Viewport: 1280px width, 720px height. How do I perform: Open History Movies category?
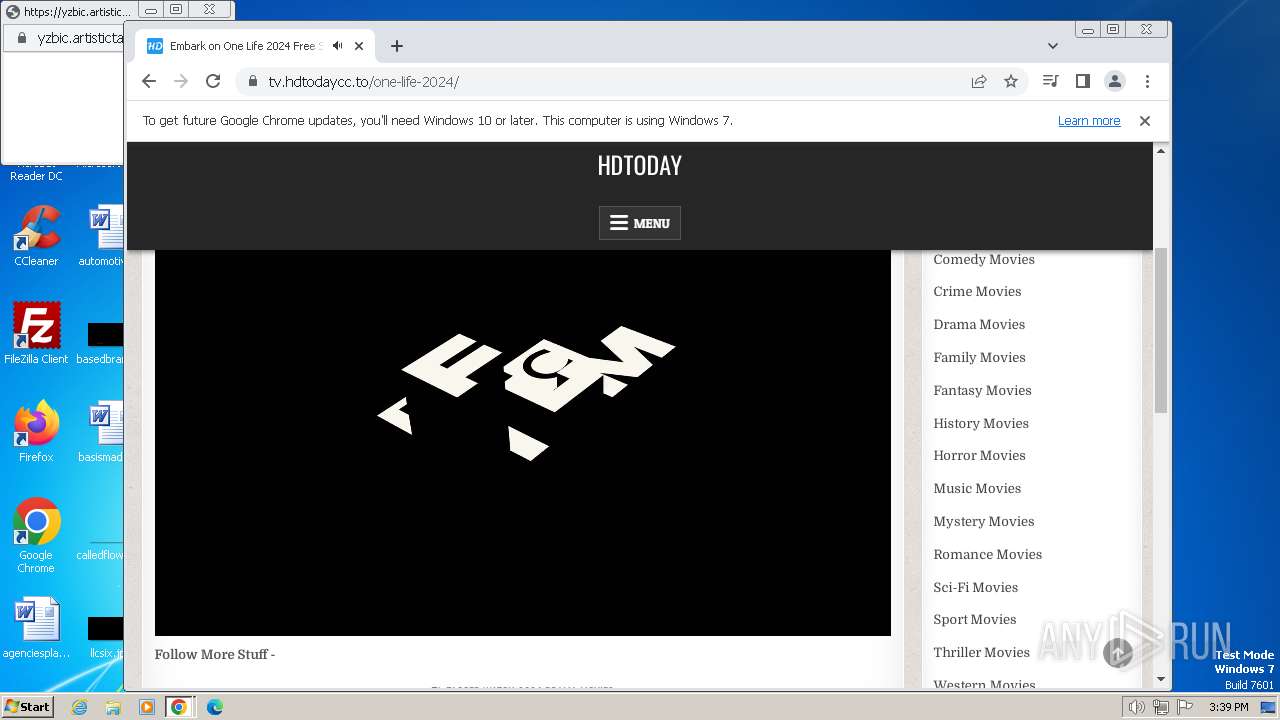[x=981, y=424]
